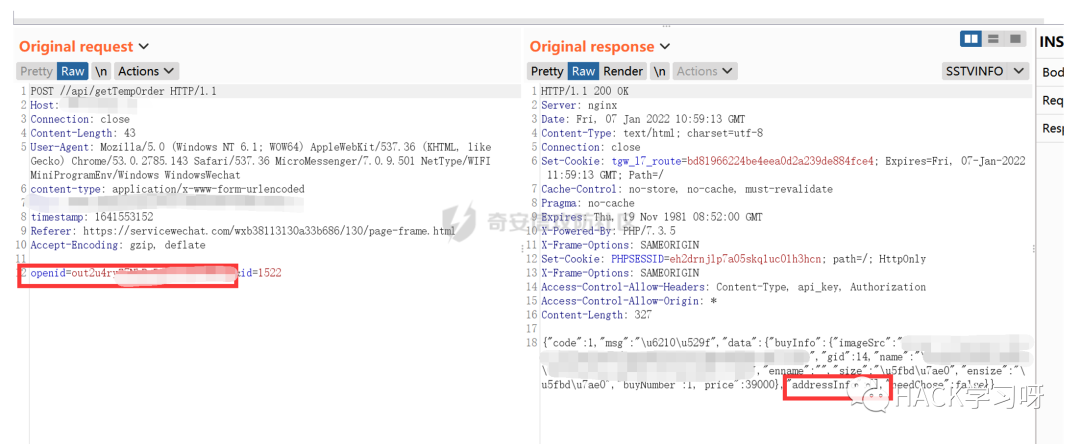The image size is (1080, 444).
Task: Open the greyed Actions dropdown in response pane
Action: (705, 71)
